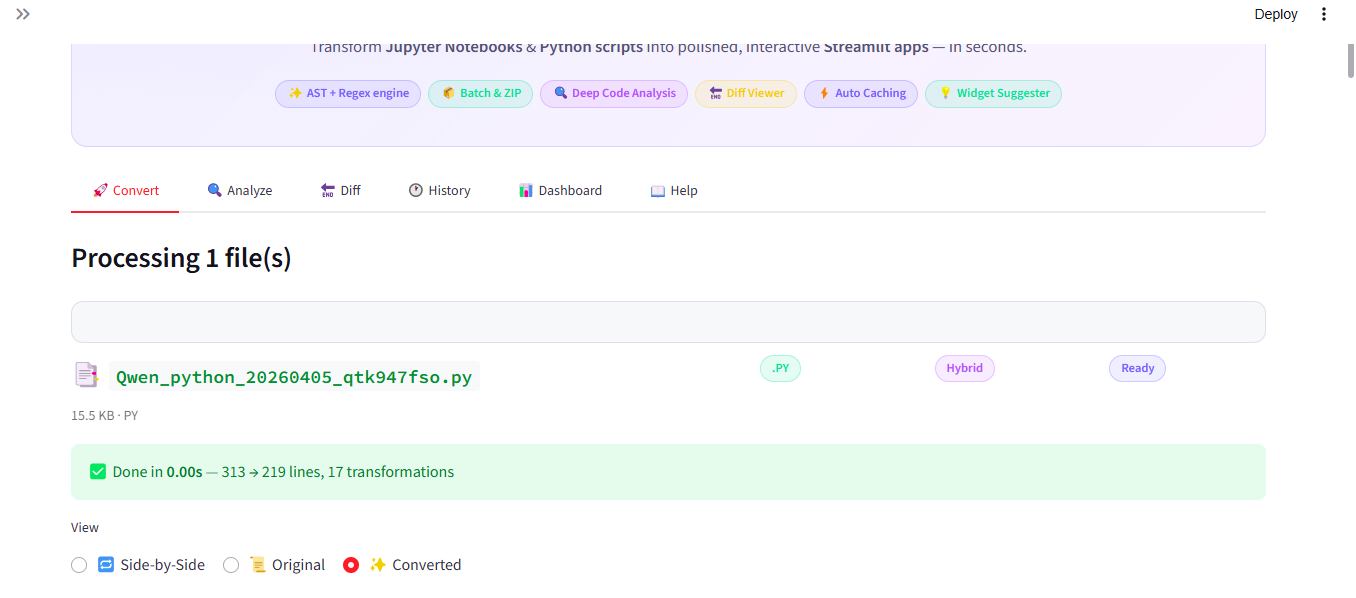The height and width of the screenshot is (598, 1356).
Task: Expand the collapsed sidebar chevron
Action: 23,14
